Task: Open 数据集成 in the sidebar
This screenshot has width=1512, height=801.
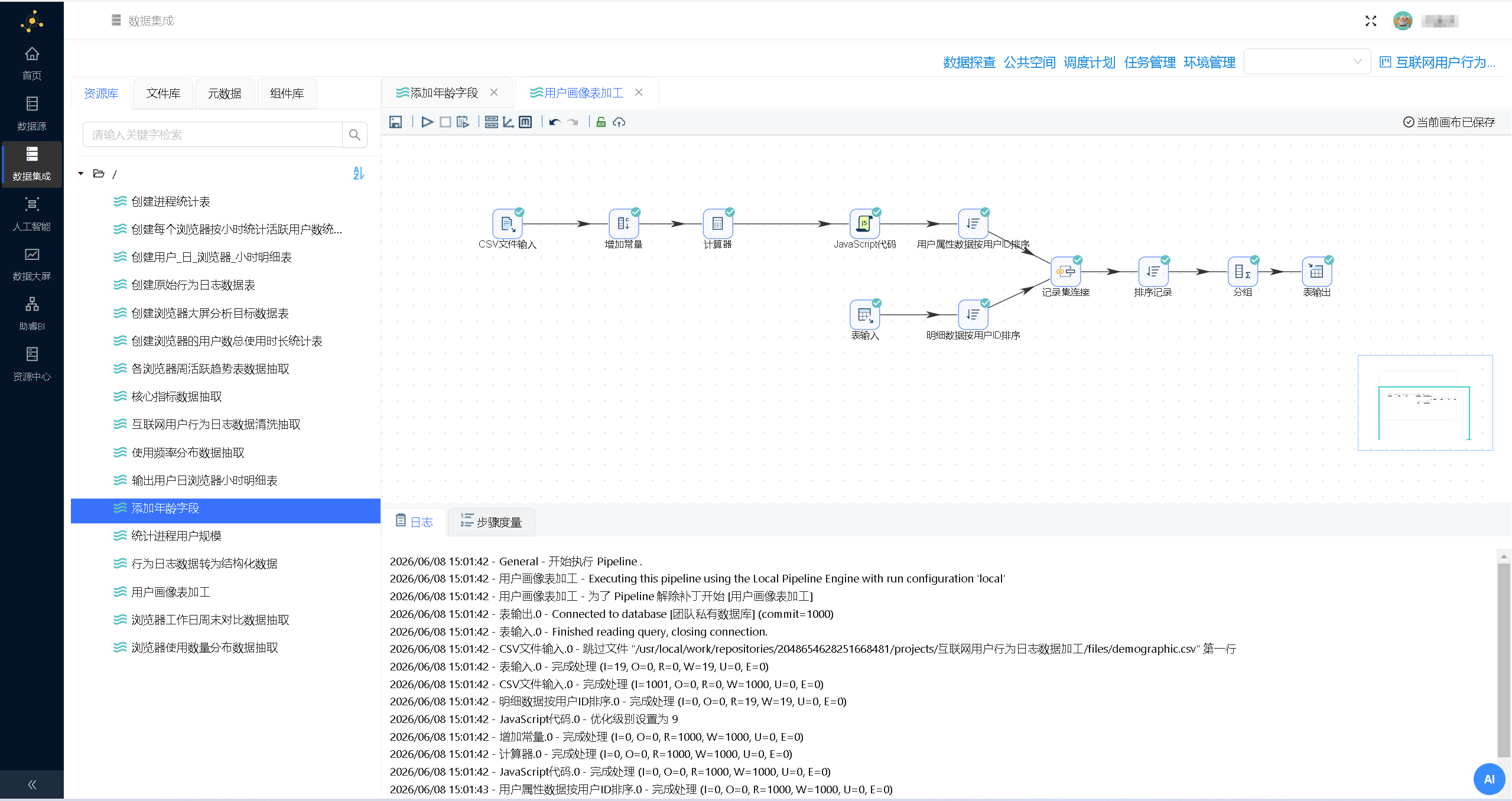Action: point(32,164)
